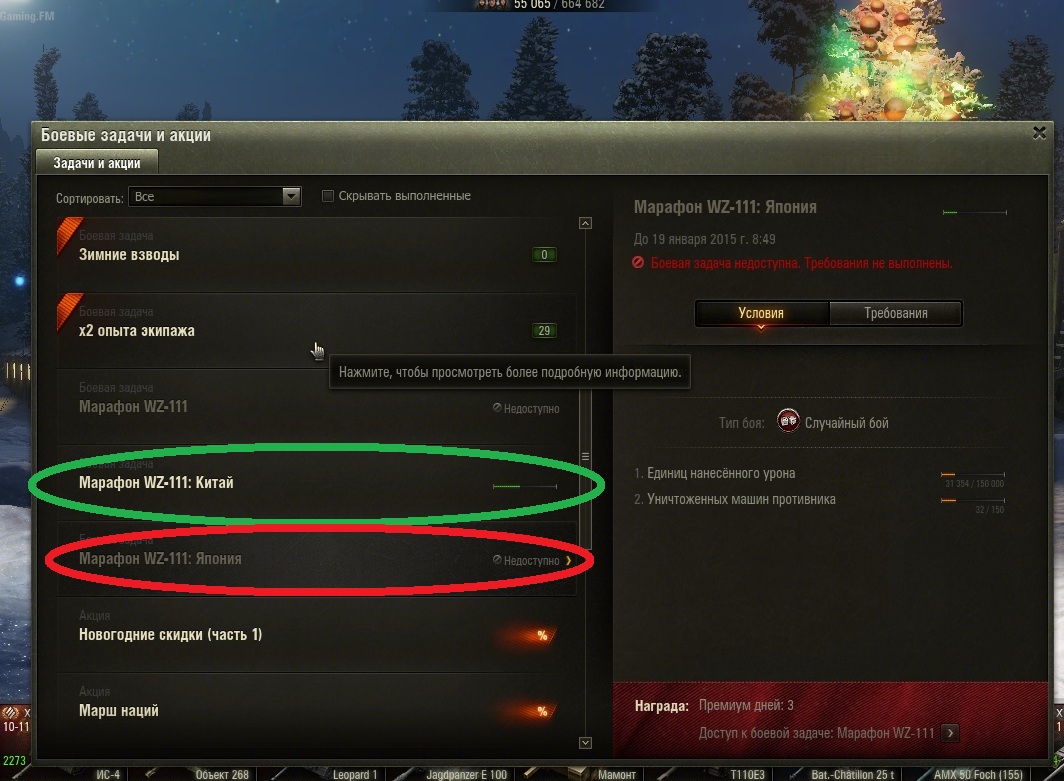
Task: Click the percent discount icon on Новогодние скидки
Action: [x=542, y=635]
